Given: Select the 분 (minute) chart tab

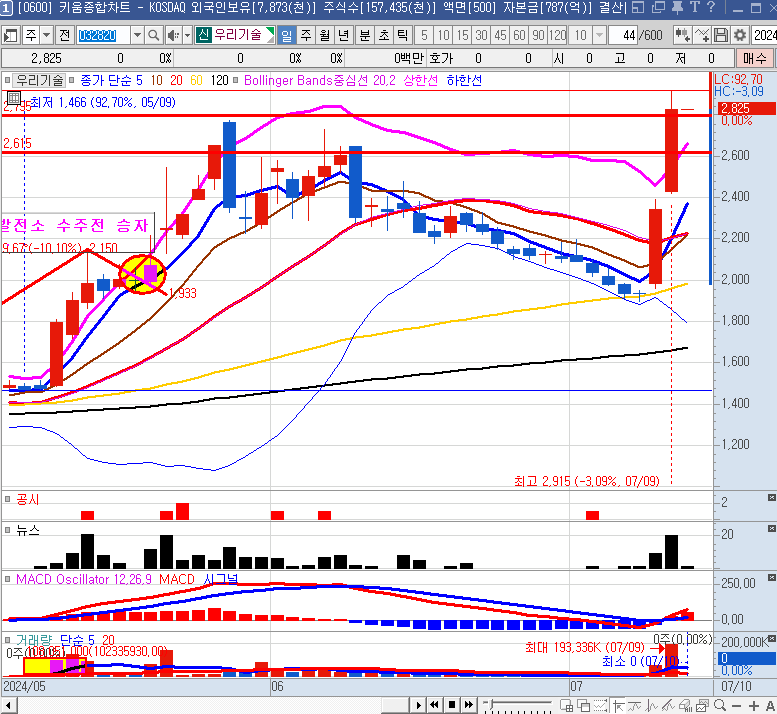Looking at the screenshot, I should pyautogui.click(x=364, y=35).
